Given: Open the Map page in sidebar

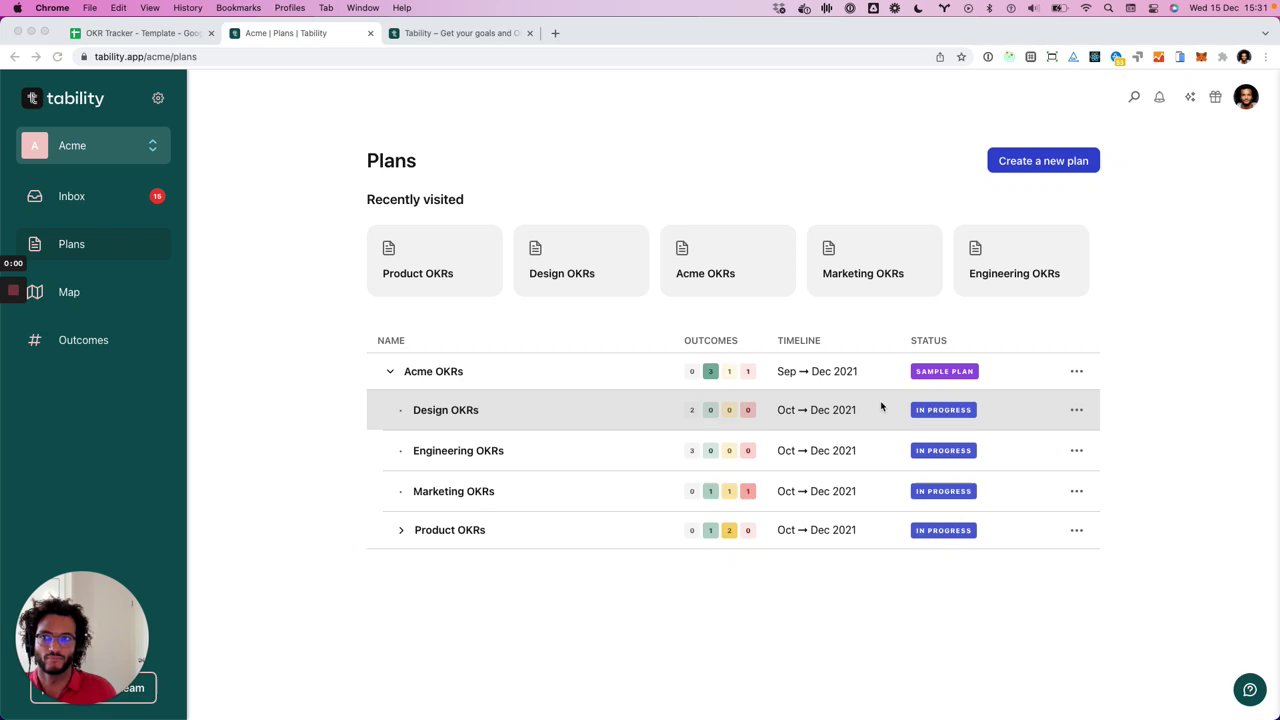Looking at the screenshot, I should click(93, 292).
